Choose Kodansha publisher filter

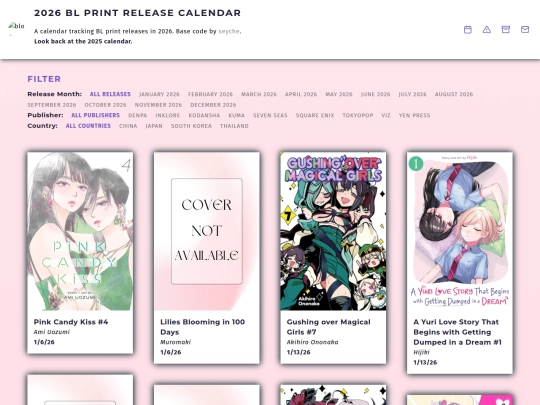coord(204,115)
